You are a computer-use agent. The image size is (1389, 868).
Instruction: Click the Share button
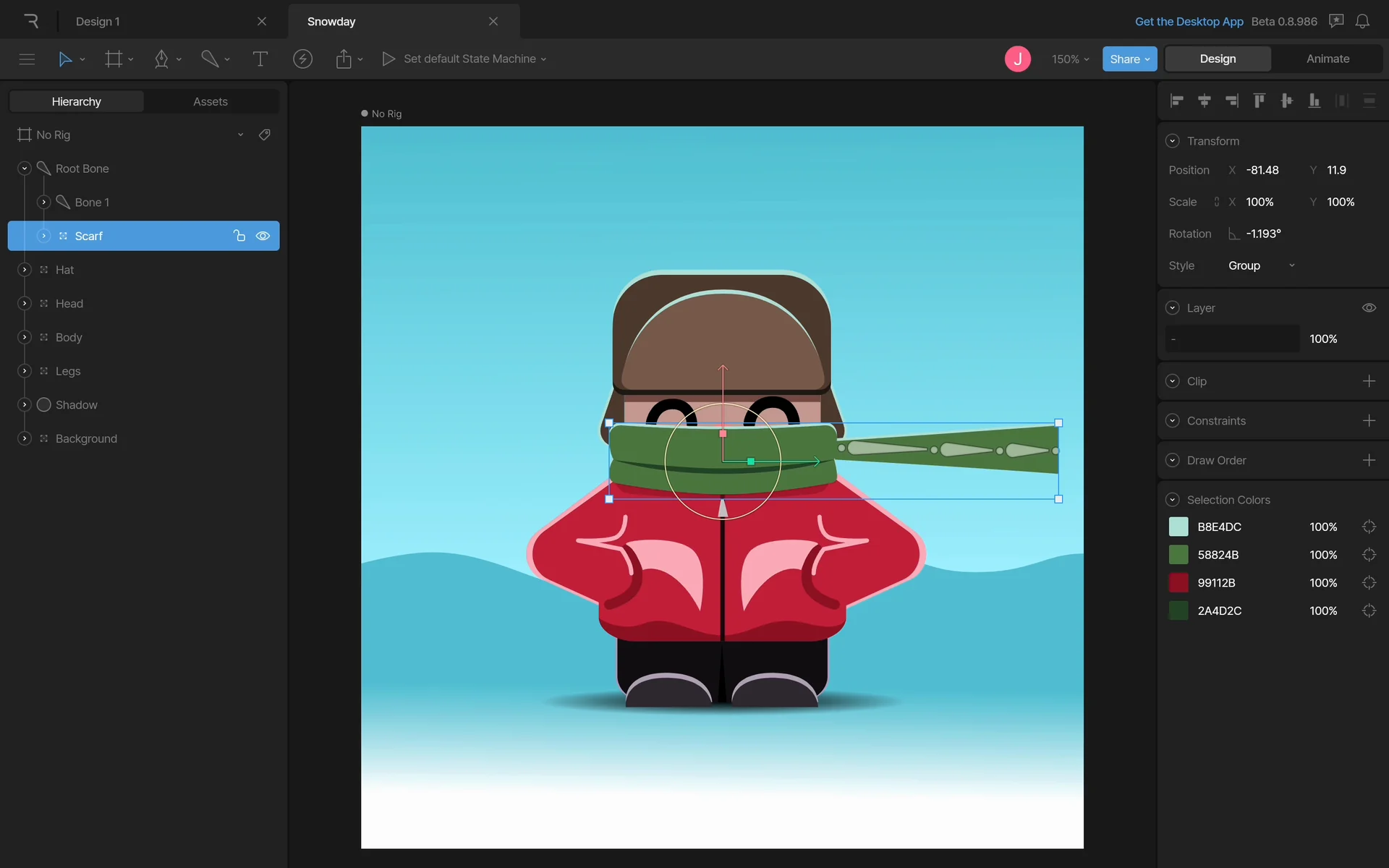(x=1129, y=59)
